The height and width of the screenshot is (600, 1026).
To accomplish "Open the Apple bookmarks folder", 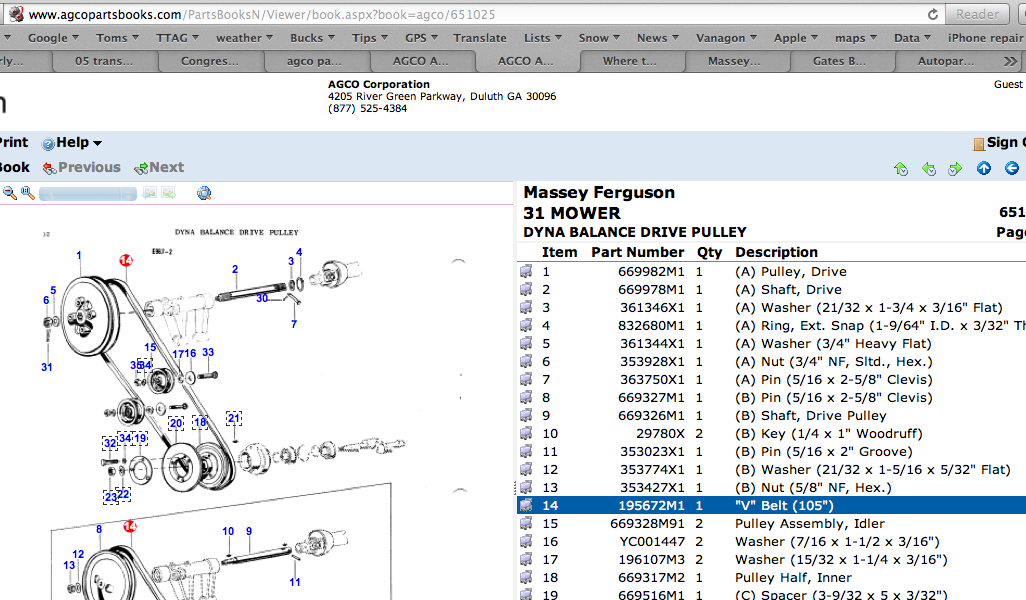I will pos(796,38).
